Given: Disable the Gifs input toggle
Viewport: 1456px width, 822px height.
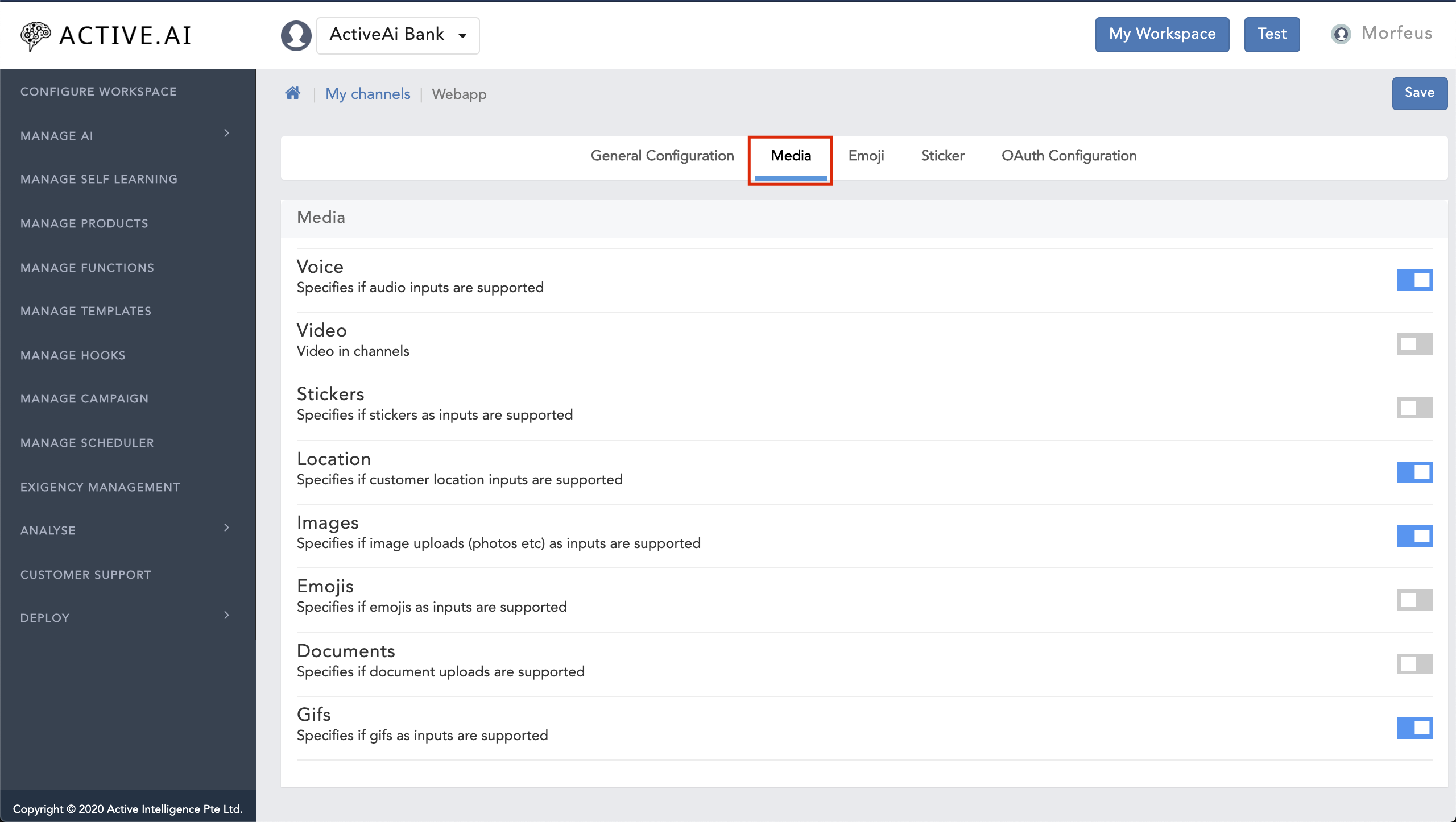Looking at the screenshot, I should click(1414, 728).
